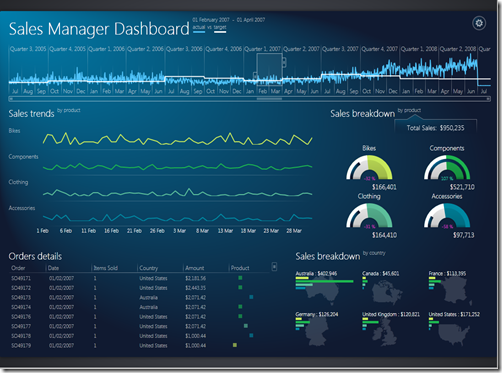Click Accessories value $97,713
Viewport: 502px width, 373px height.
[x=463, y=235]
